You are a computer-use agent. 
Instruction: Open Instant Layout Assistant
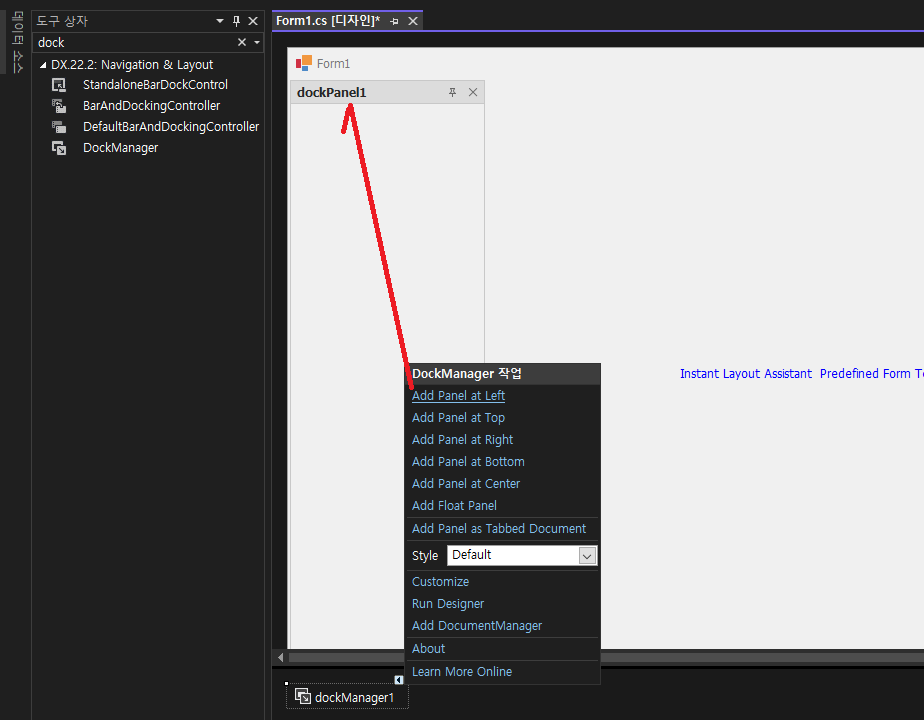(745, 374)
